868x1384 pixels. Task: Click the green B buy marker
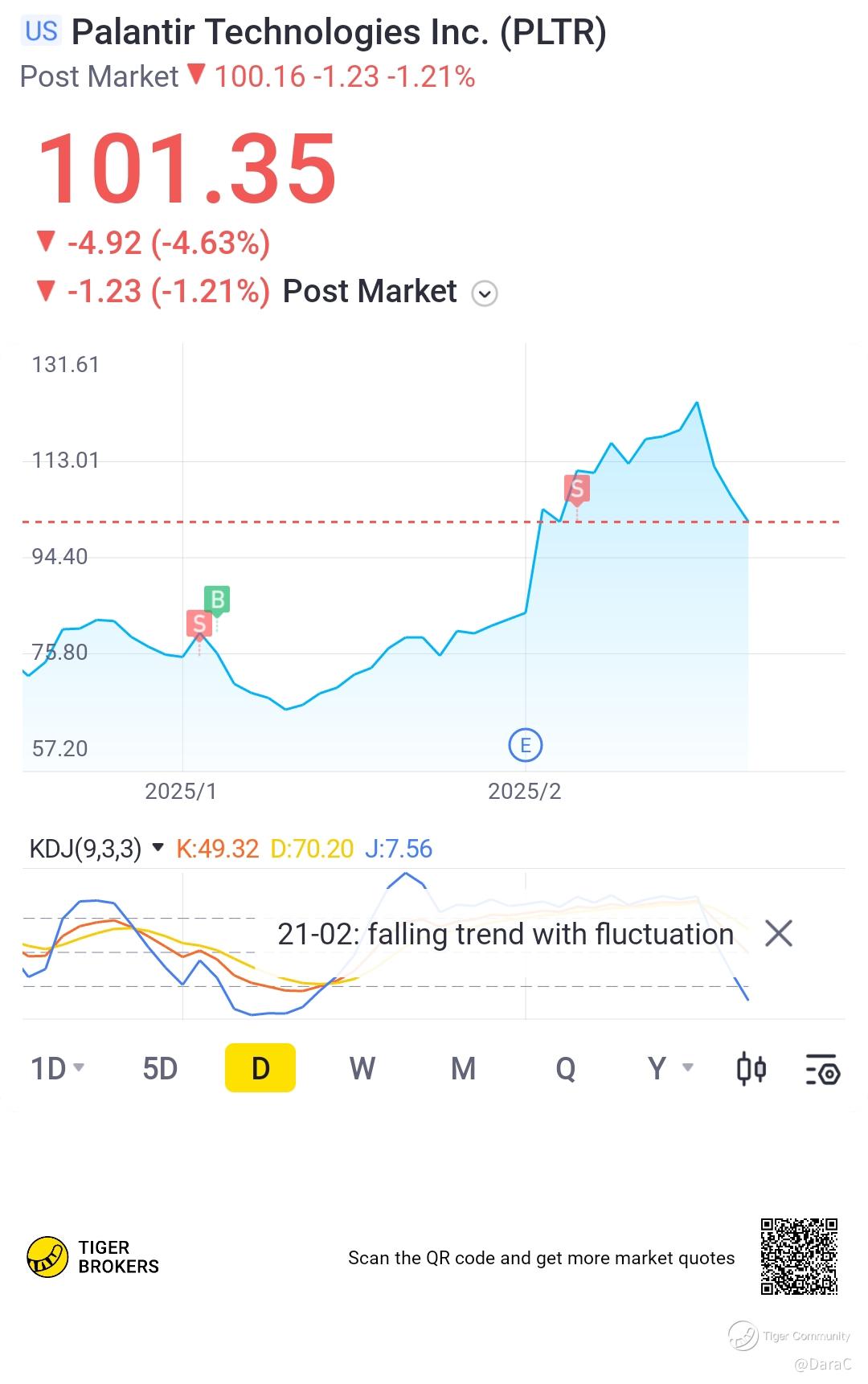click(x=217, y=600)
